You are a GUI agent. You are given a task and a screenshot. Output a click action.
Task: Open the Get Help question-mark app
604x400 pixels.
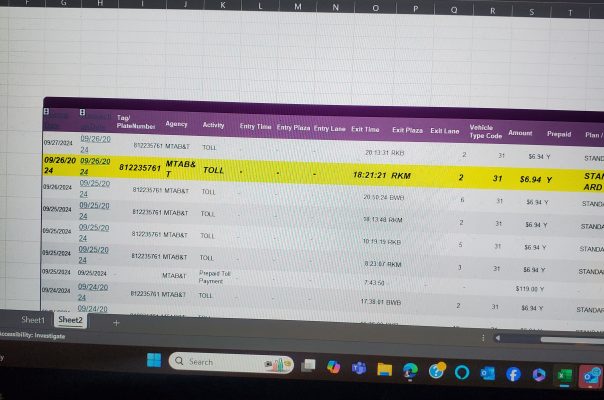point(436,371)
